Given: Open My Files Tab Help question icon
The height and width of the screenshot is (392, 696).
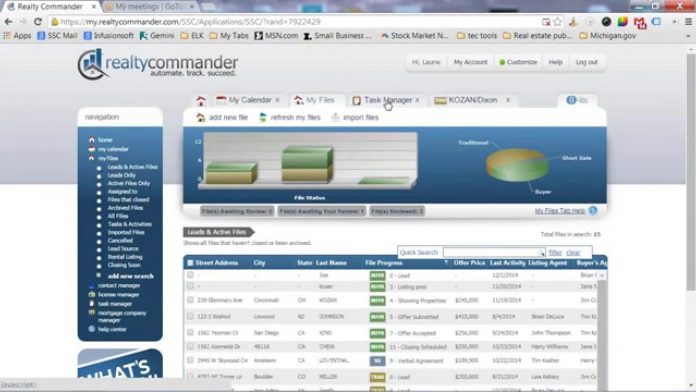Looking at the screenshot, I should [593, 210].
